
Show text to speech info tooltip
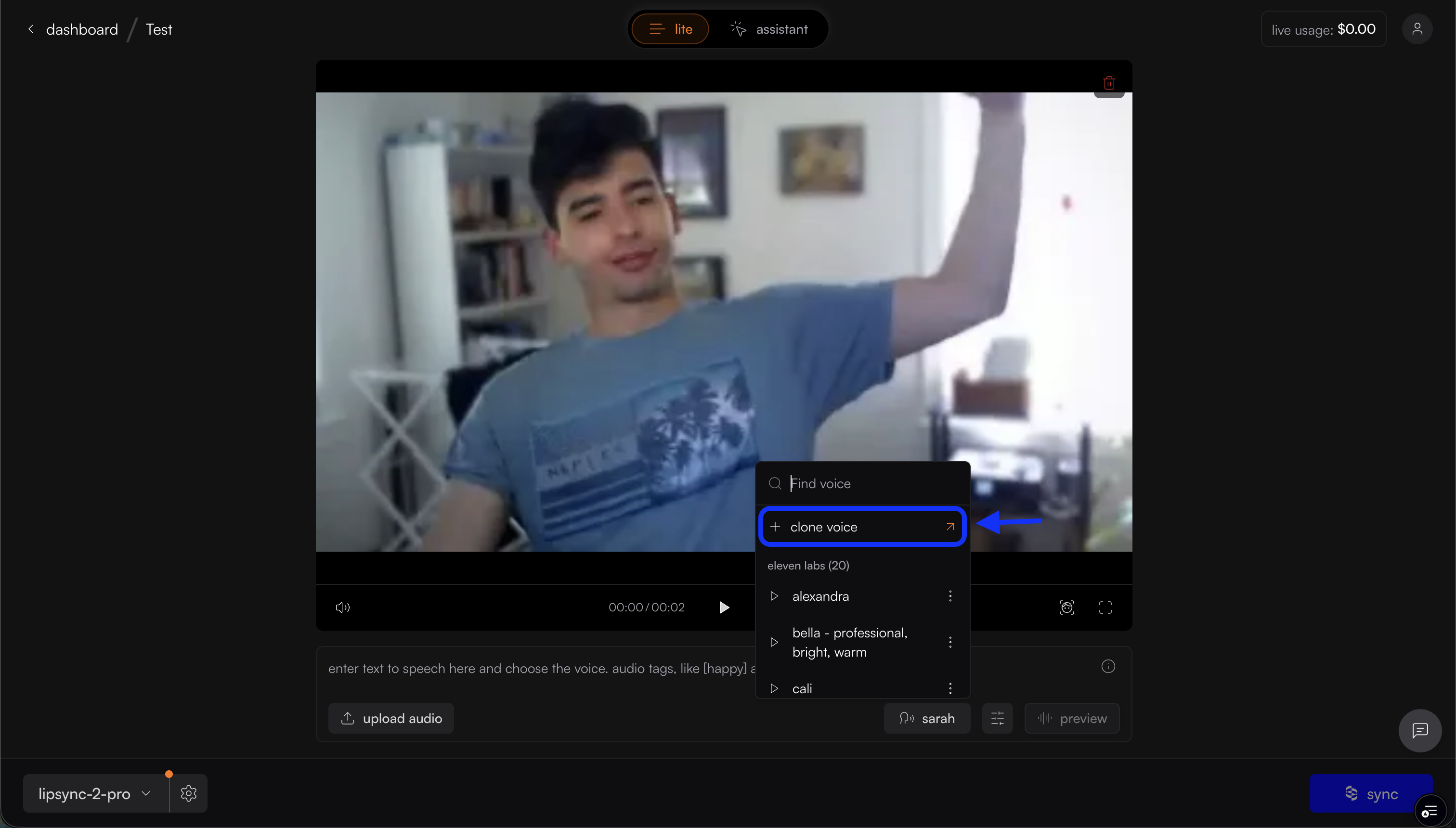click(1108, 666)
